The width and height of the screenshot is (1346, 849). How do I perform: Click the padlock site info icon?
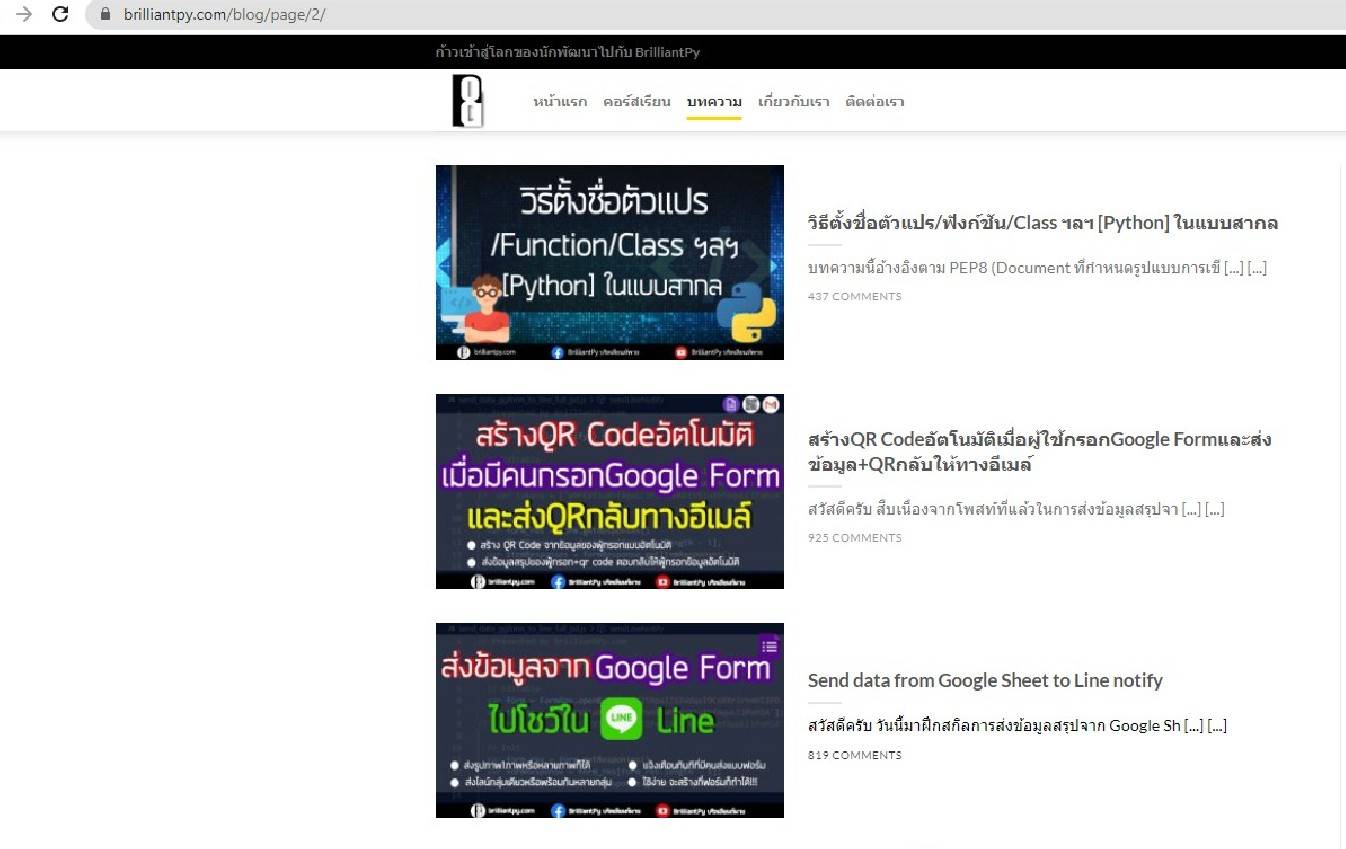coord(105,15)
